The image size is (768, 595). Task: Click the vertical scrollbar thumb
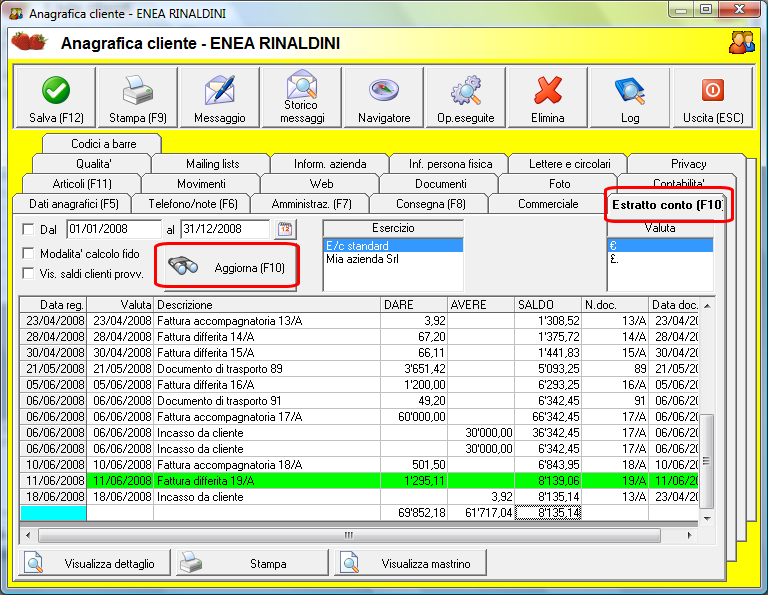[707, 461]
